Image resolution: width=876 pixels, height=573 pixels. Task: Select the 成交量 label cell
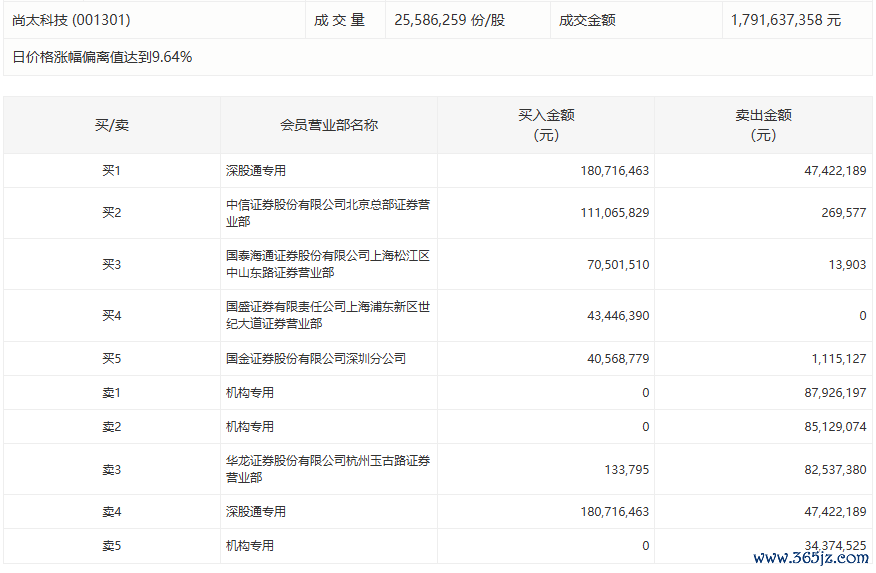(339, 20)
